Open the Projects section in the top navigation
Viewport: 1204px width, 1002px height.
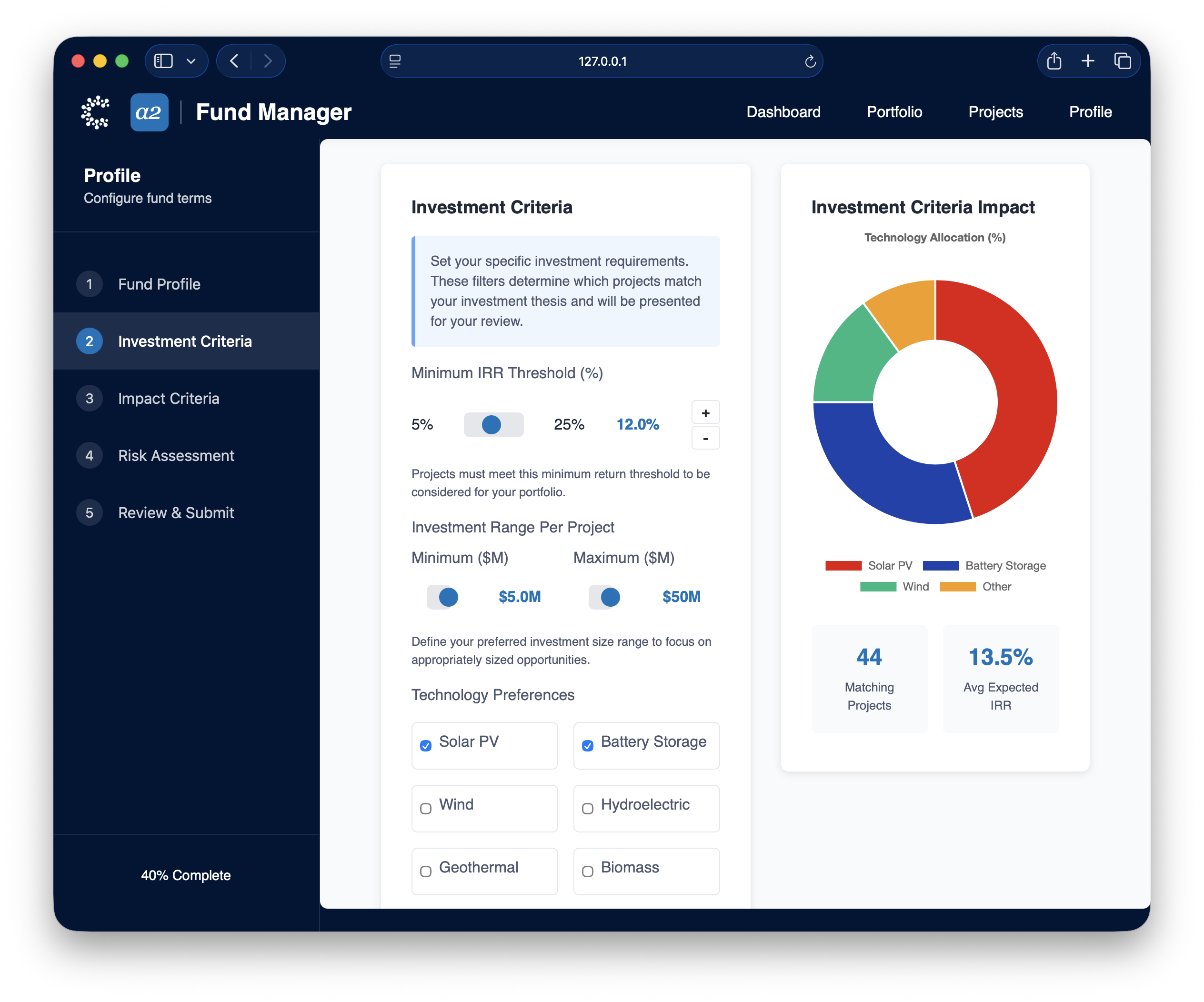tap(995, 112)
